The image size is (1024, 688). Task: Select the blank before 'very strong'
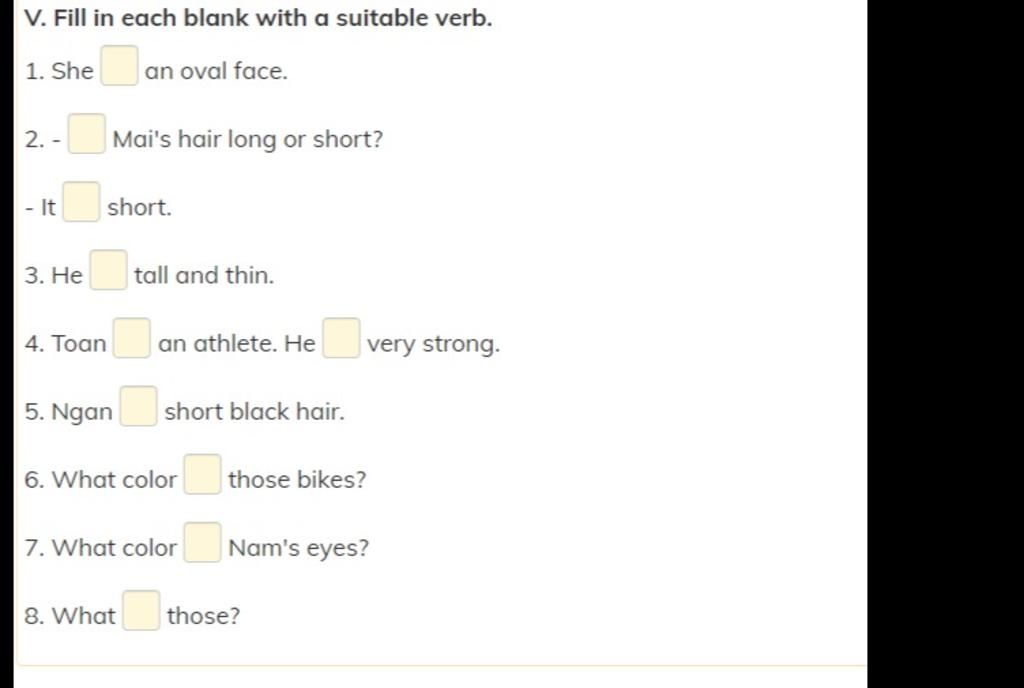click(x=342, y=337)
